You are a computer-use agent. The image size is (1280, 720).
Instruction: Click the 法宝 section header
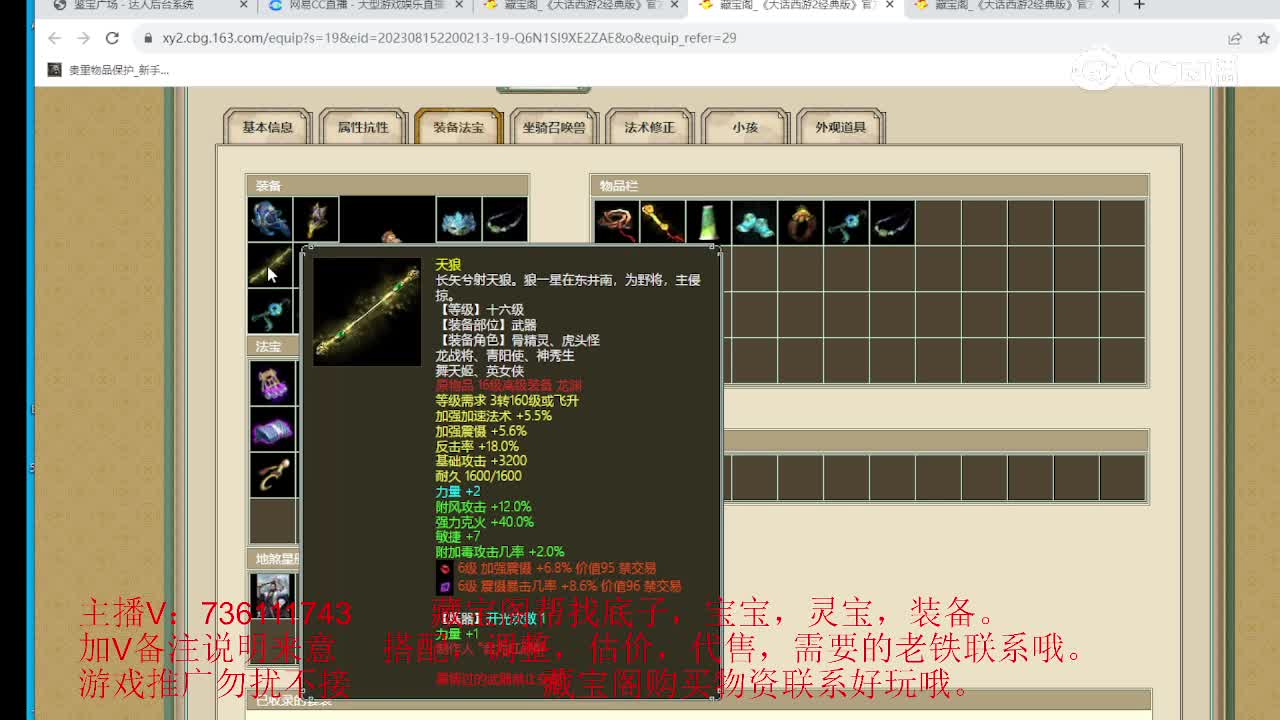point(273,346)
